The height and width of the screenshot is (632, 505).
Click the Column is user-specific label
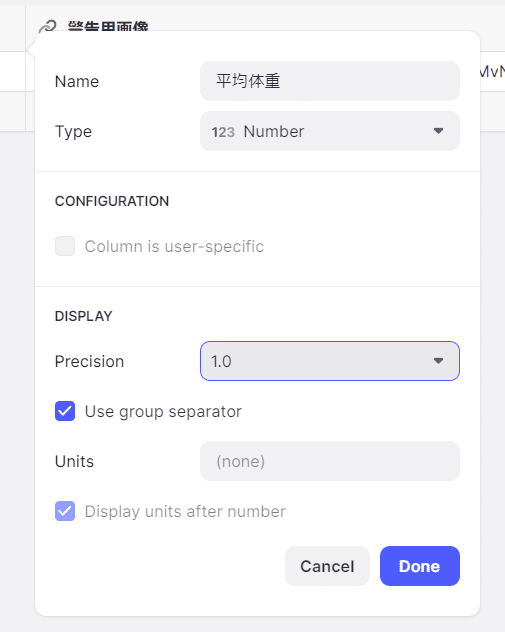point(174,246)
